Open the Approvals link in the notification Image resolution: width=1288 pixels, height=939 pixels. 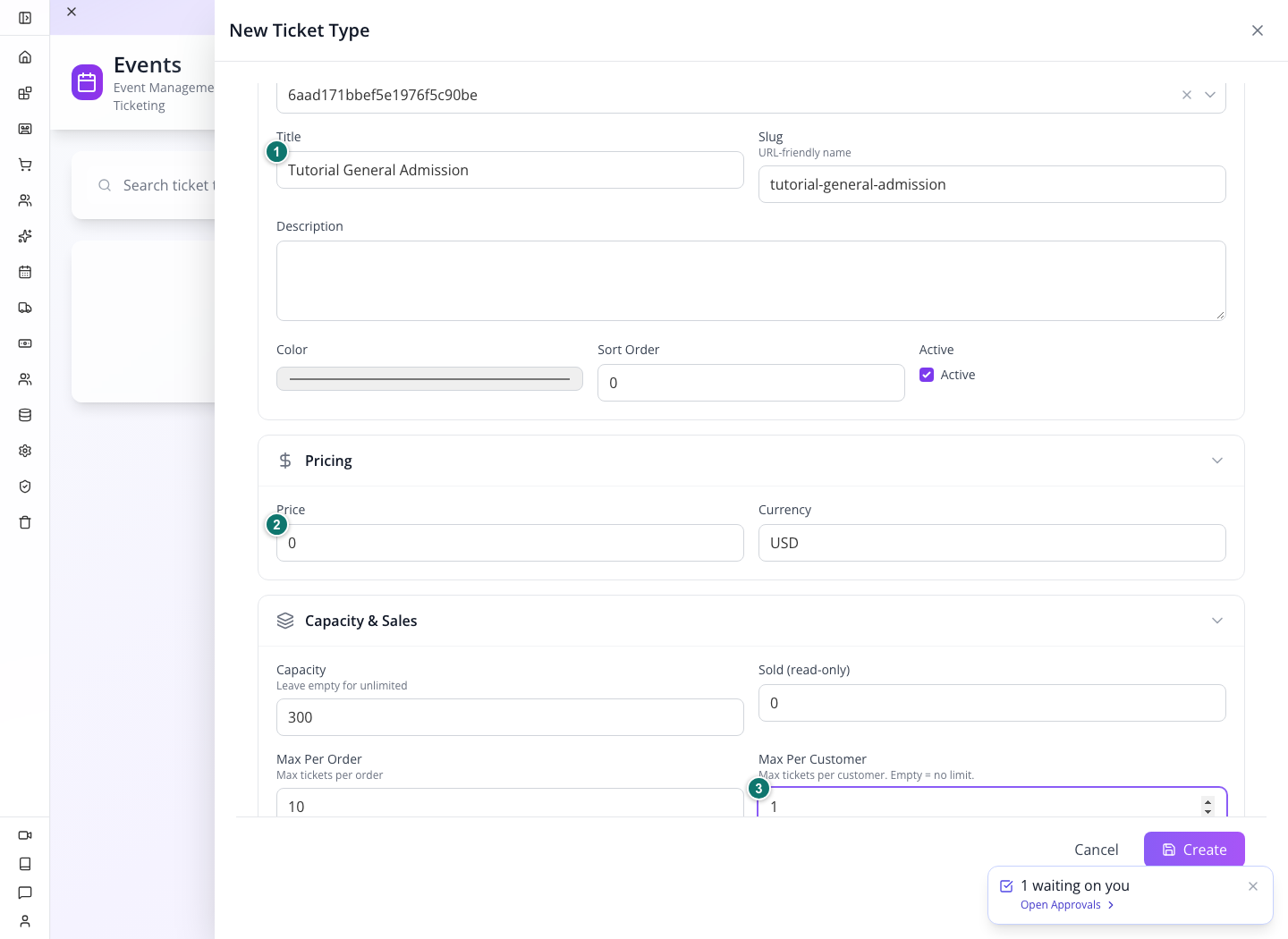[x=1067, y=905]
